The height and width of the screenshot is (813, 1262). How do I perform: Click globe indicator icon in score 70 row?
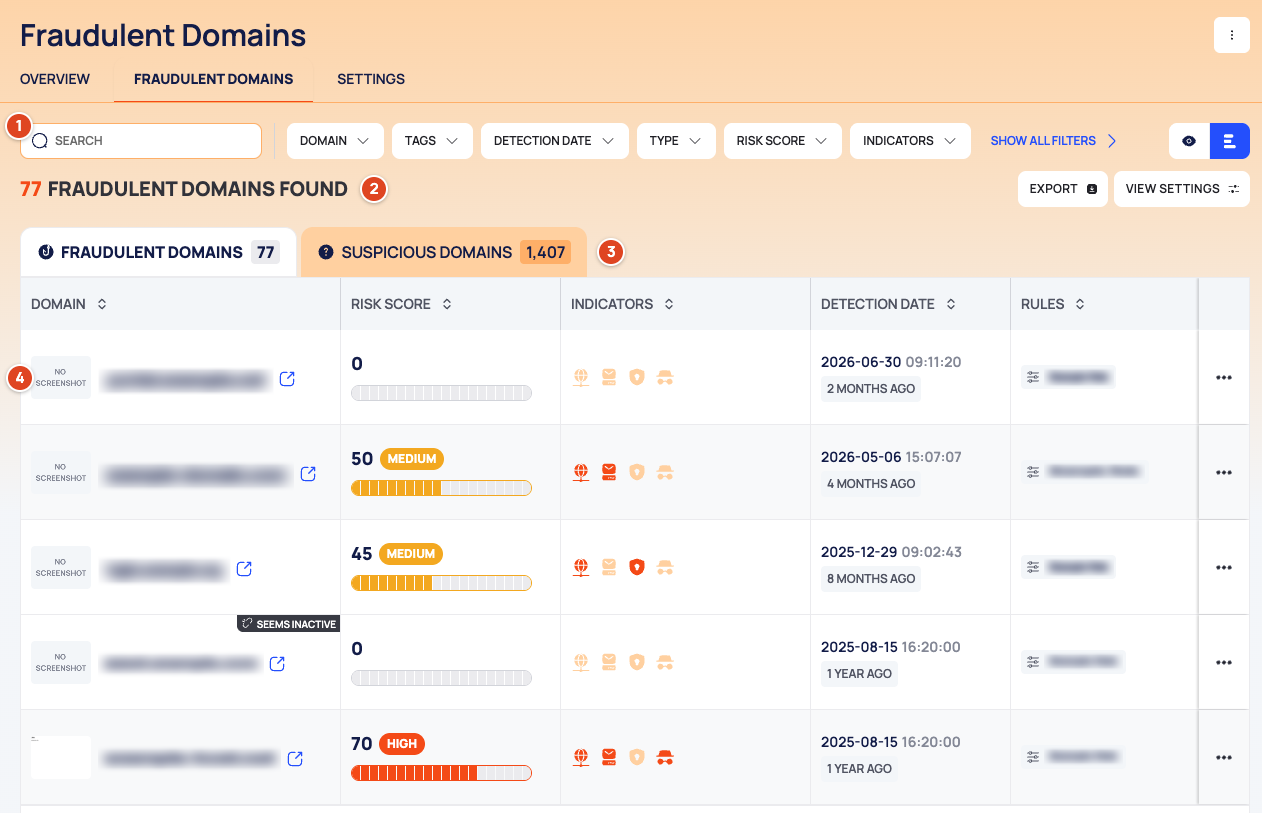581,757
